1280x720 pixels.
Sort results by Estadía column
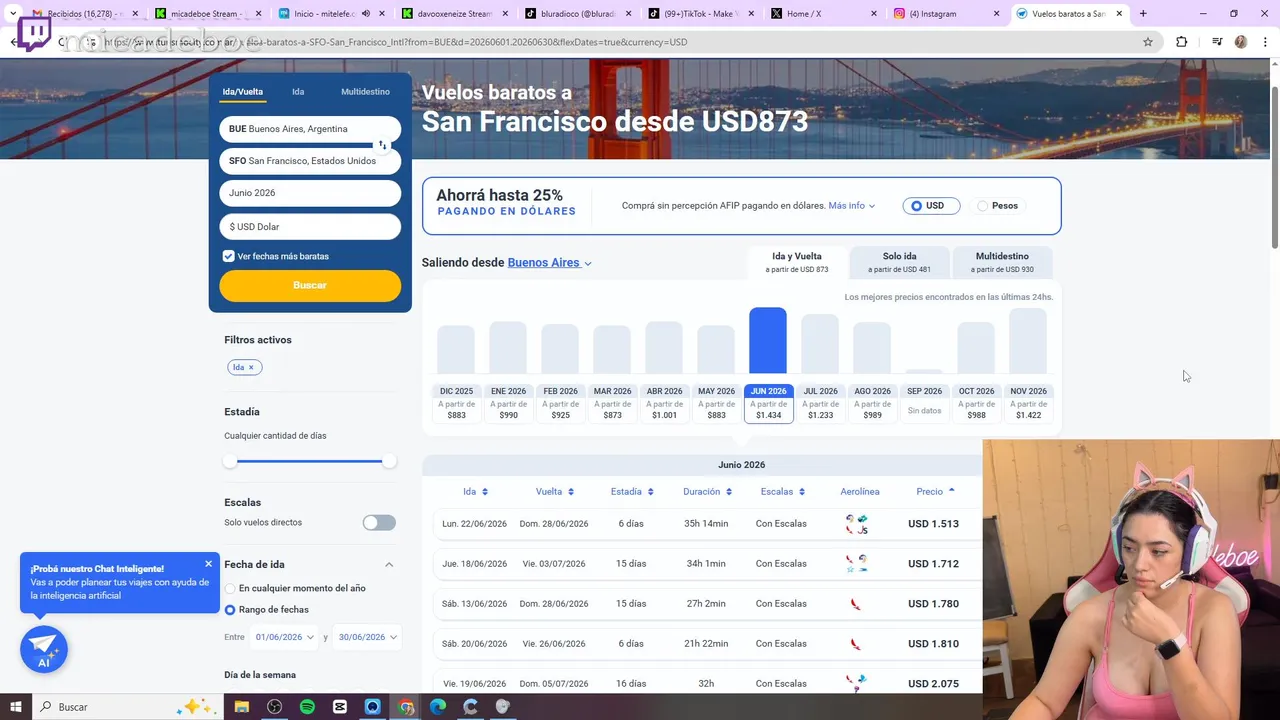pos(632,492)
